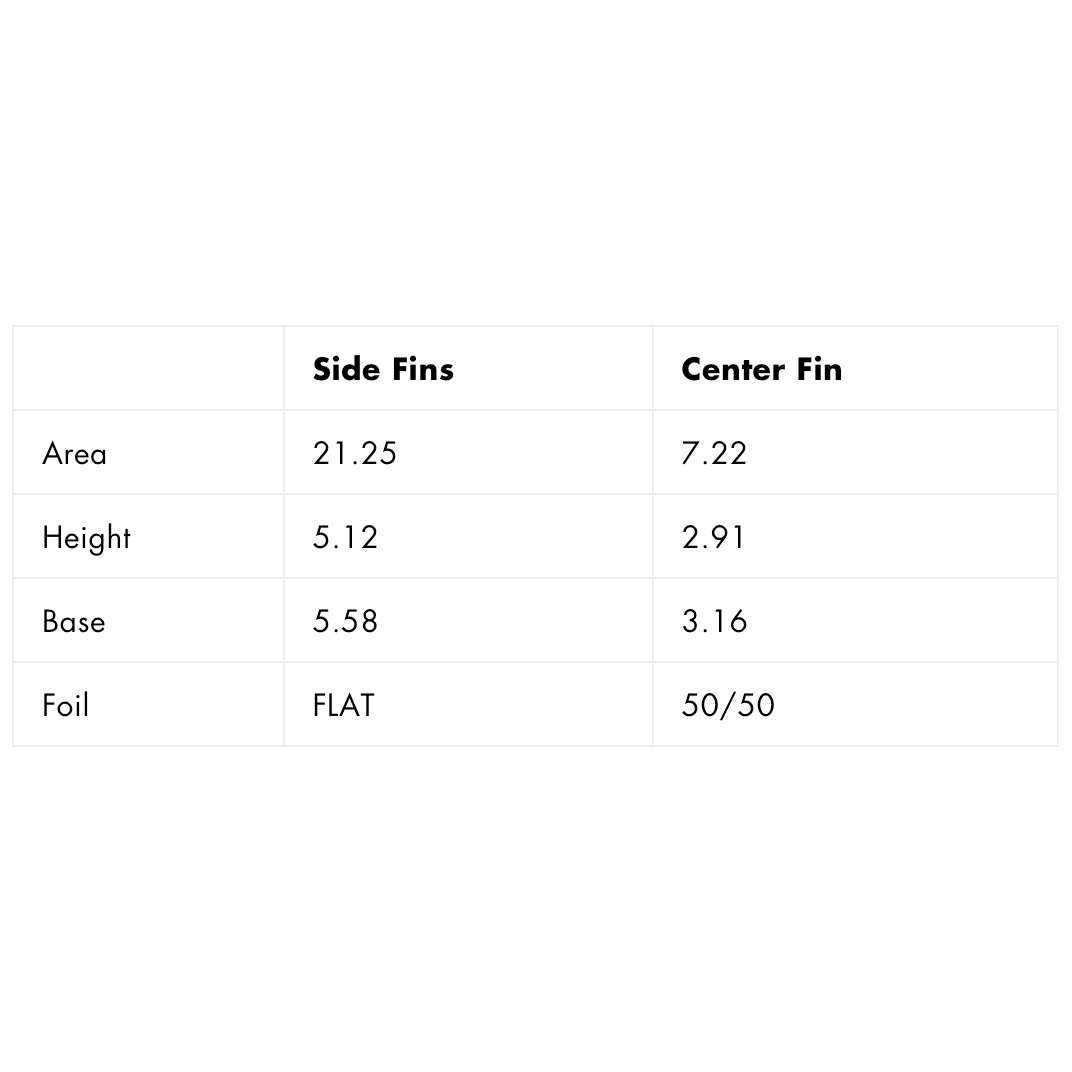Choose the Center Fin base value
This screenshot has width=1072, height=1072.
(x=714, y=622)
